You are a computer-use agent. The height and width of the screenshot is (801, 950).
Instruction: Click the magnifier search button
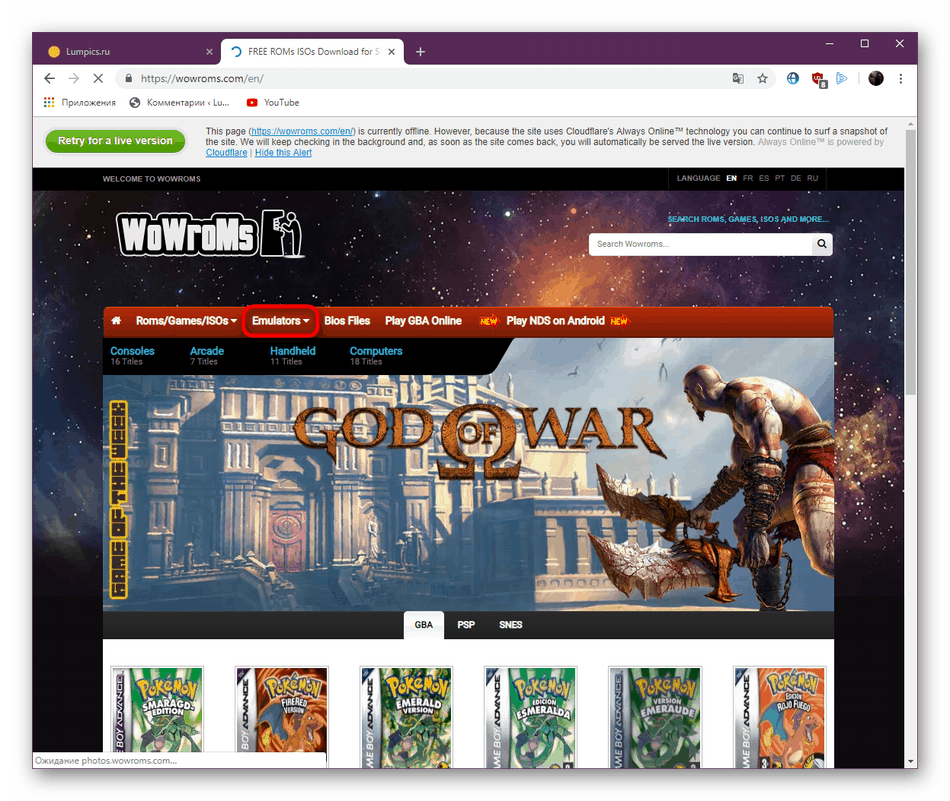click(822, 244)
